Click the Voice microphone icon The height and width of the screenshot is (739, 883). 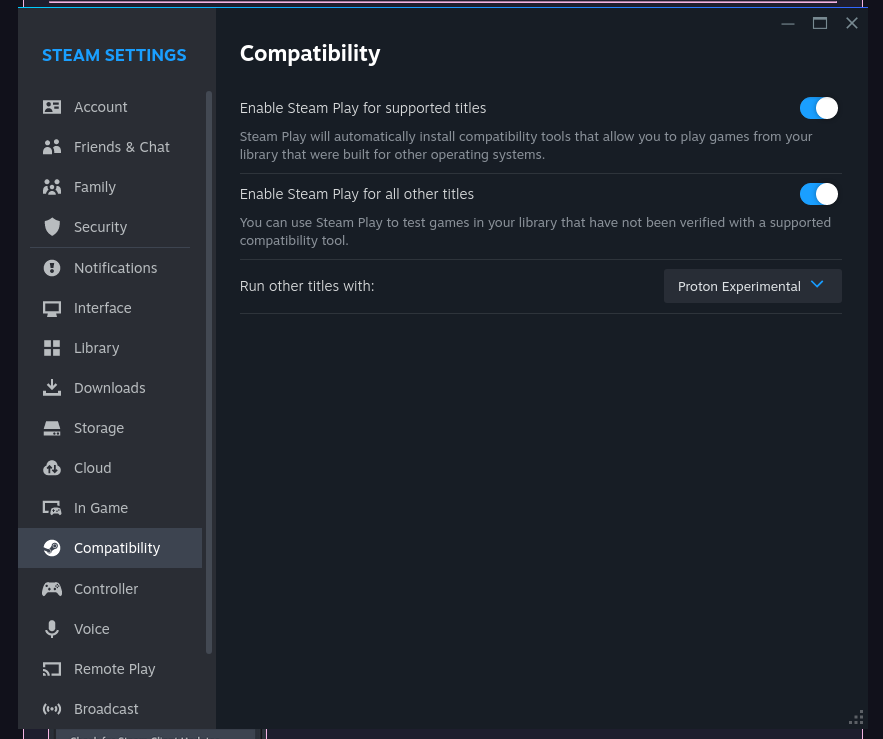52,629
